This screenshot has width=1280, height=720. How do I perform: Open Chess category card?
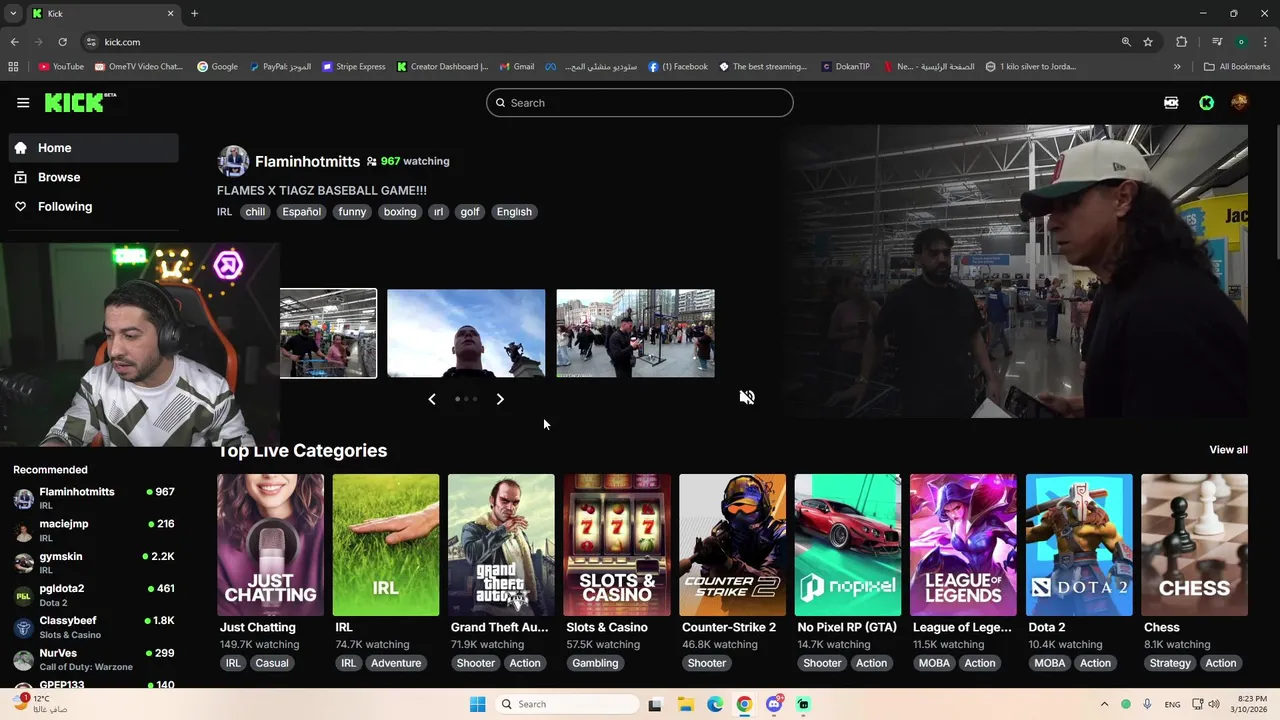pyautogui.click(x=1194, y=545)
